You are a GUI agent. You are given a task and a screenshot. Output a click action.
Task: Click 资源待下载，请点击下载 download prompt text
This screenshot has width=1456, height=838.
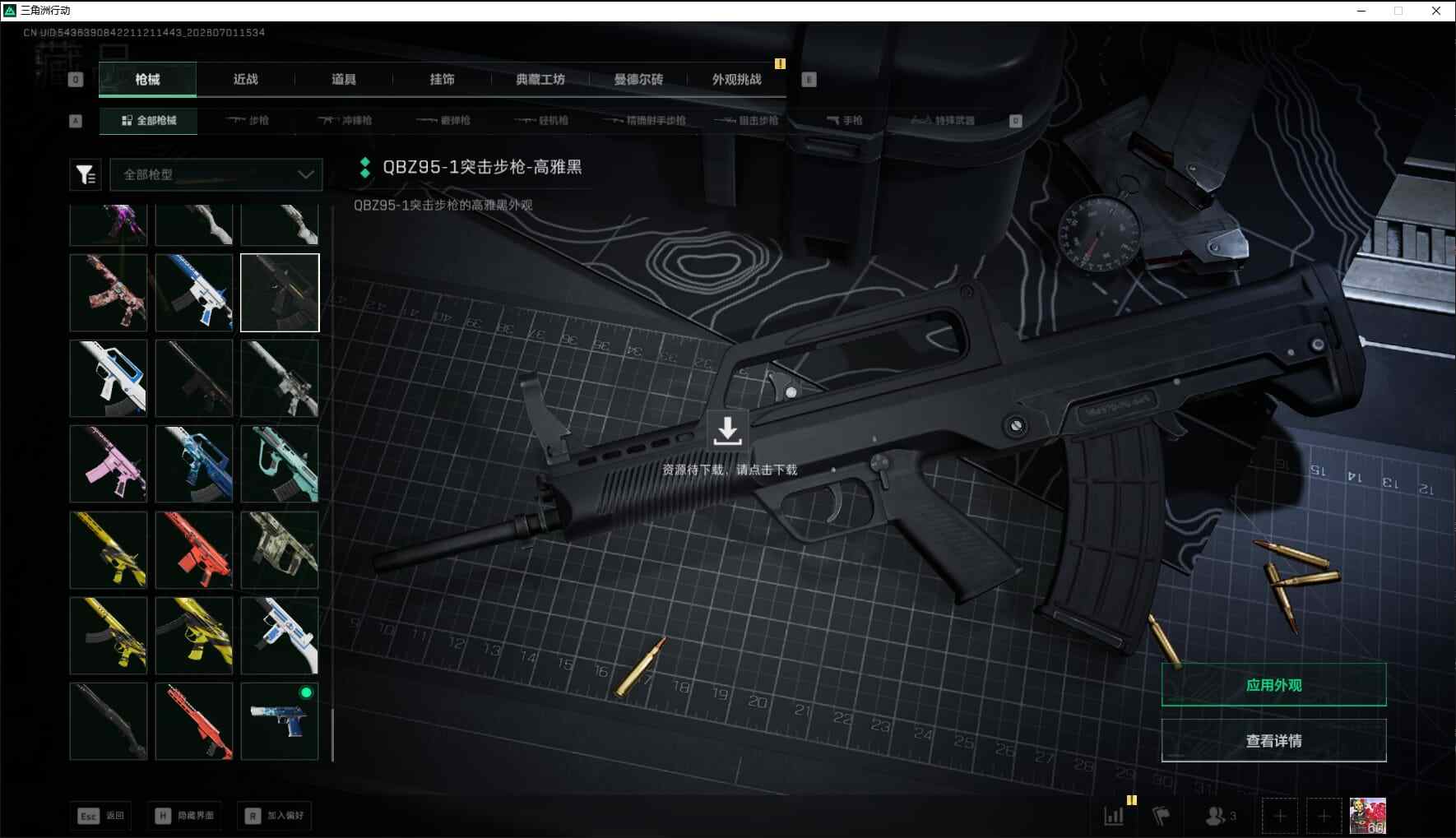pyautogui.click(x=730, y=470)
